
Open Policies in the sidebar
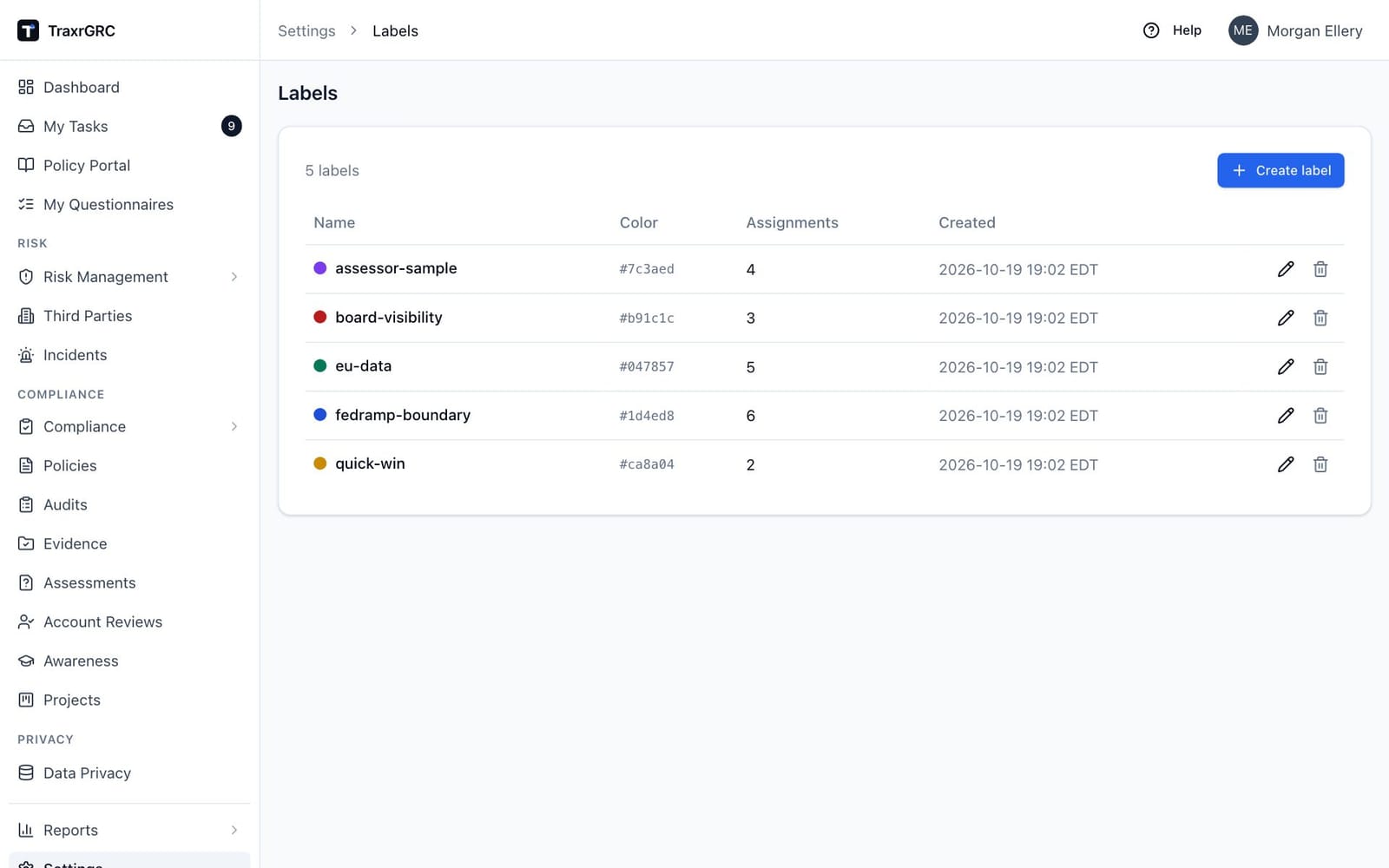click(129, 465)
